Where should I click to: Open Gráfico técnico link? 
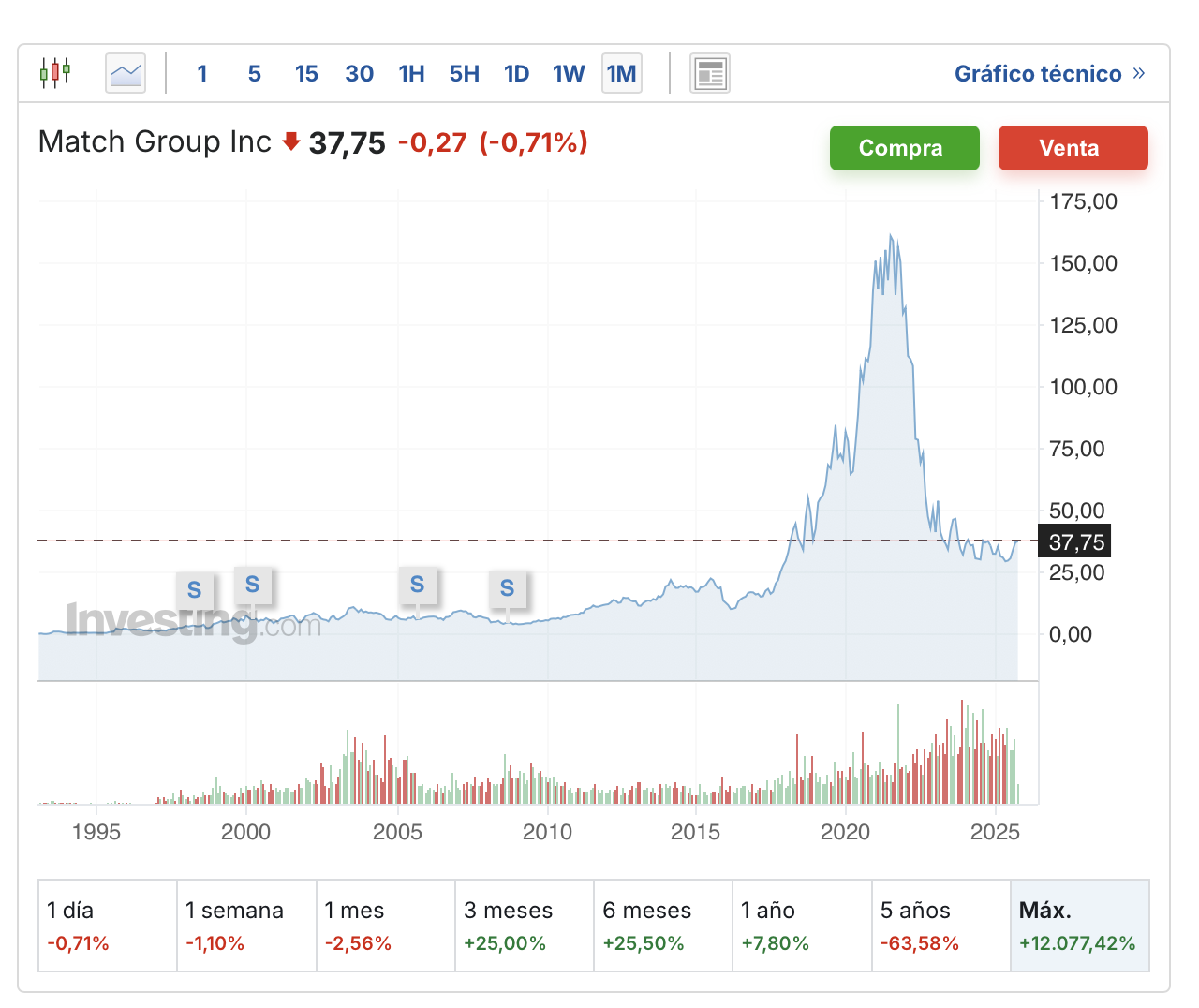(x=1049, y=73)
